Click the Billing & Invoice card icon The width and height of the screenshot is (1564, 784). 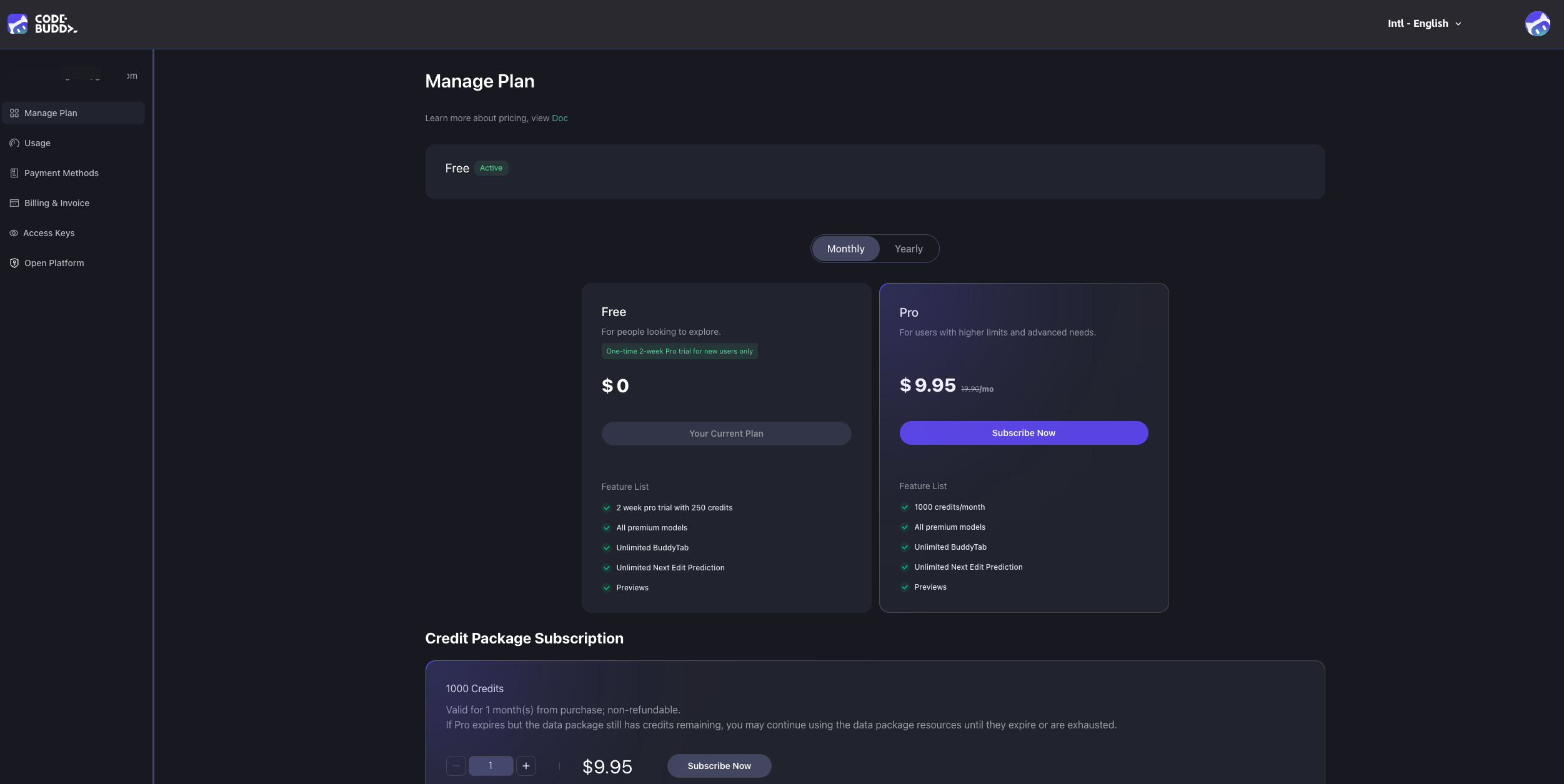[14, 203]
